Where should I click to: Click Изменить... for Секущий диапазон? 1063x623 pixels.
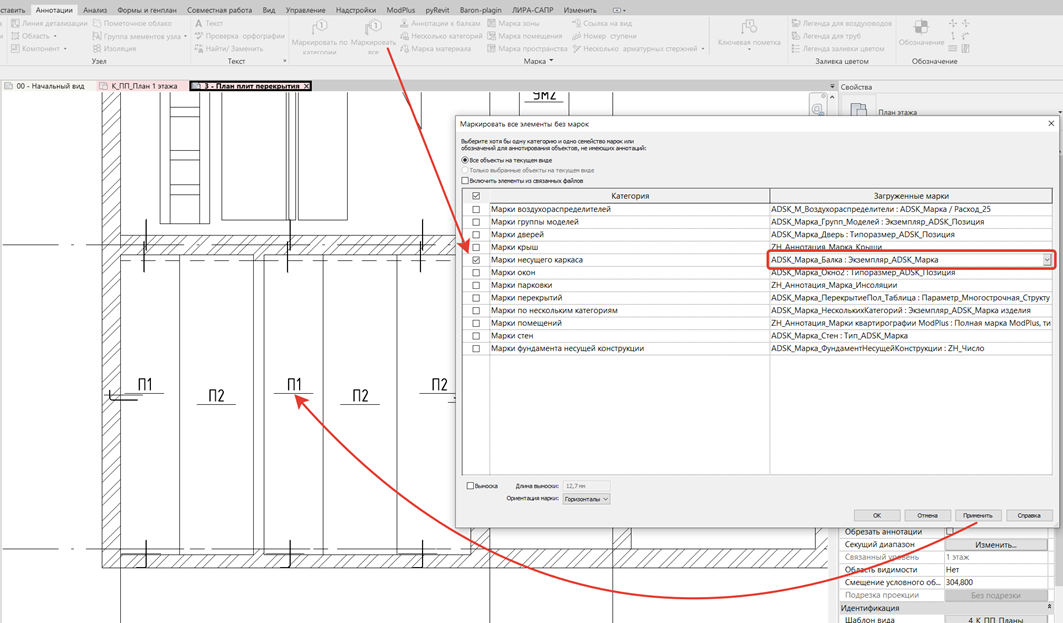click(x=995, y=544)
